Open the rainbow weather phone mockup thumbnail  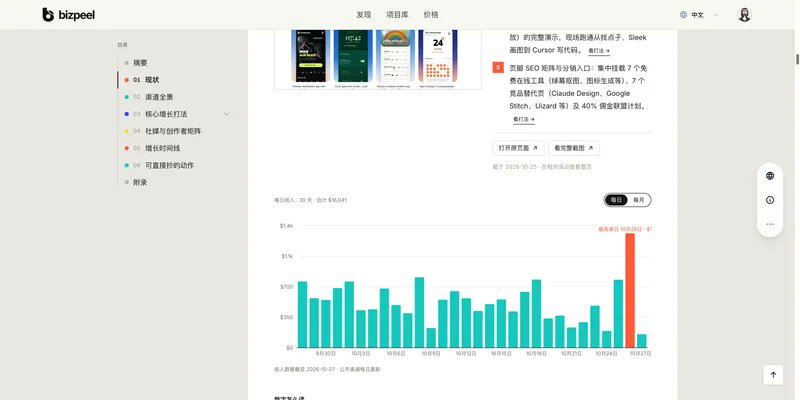tap(395, 56)
